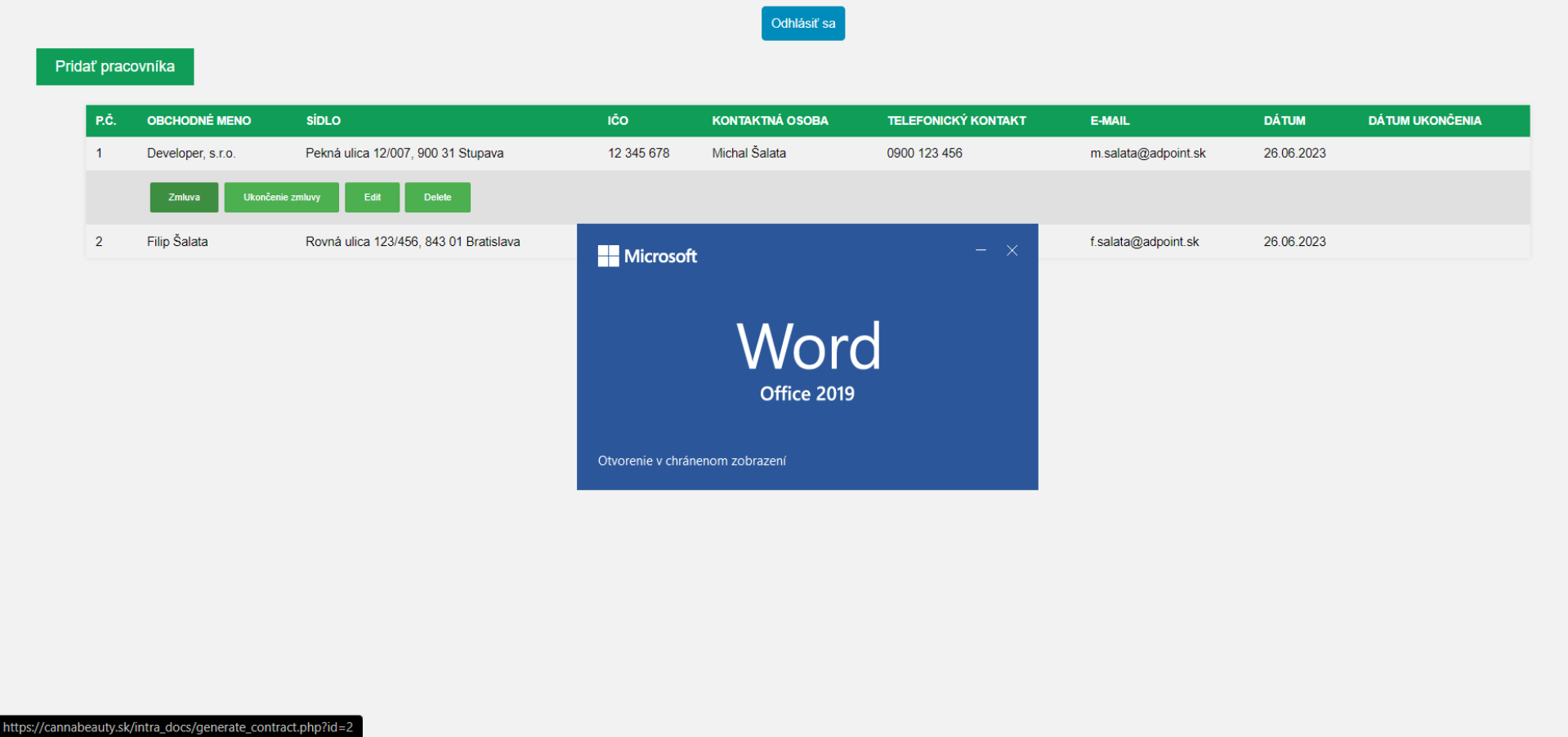Select the DÁTUM column header
Screen dimensions: 1568x737
[1284, 120]
